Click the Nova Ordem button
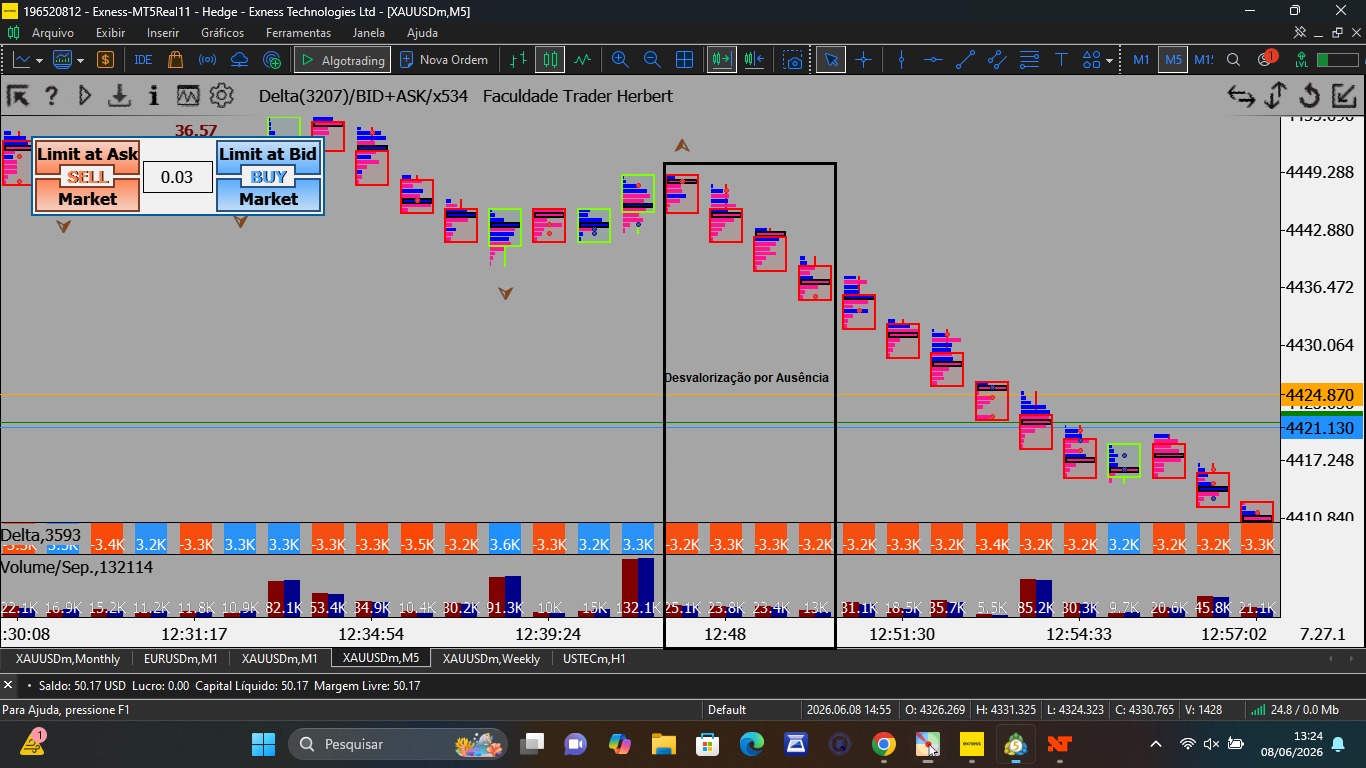1366x768 pixels. coord(444,60)
